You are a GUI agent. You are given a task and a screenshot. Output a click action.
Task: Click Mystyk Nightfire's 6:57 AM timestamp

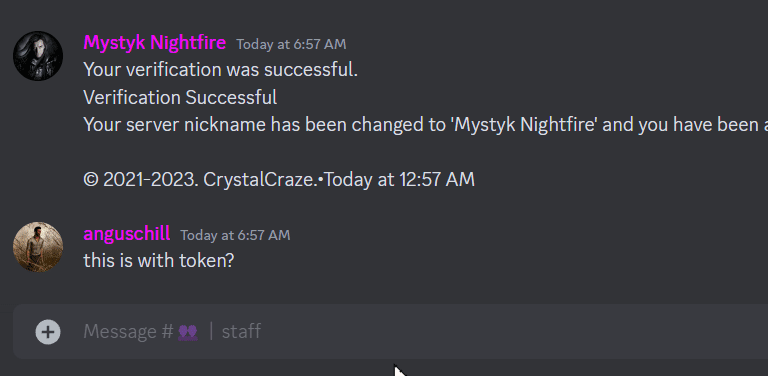(x=291, y=45)
